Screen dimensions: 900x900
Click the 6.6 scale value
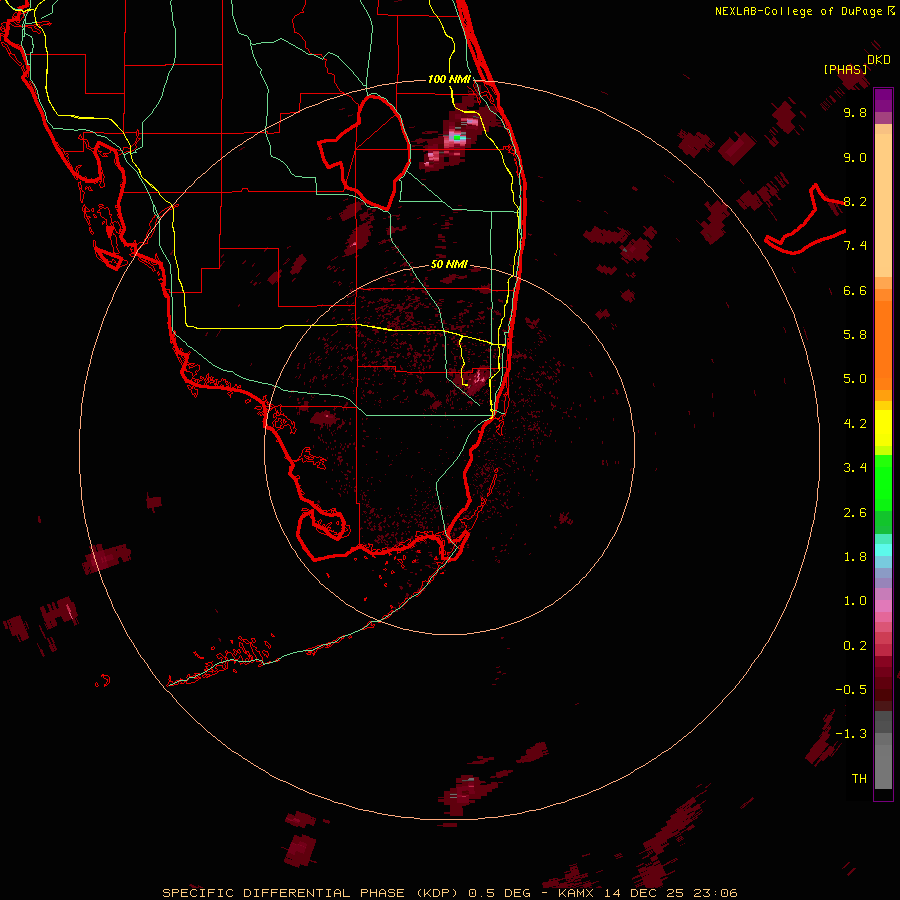pos(855,290)
